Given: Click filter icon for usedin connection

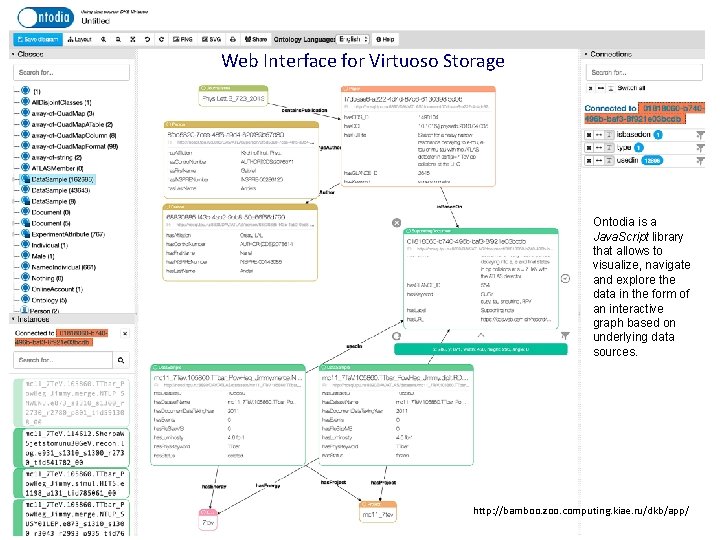Looking at the screenshot, I should click(x=700, y=160).
